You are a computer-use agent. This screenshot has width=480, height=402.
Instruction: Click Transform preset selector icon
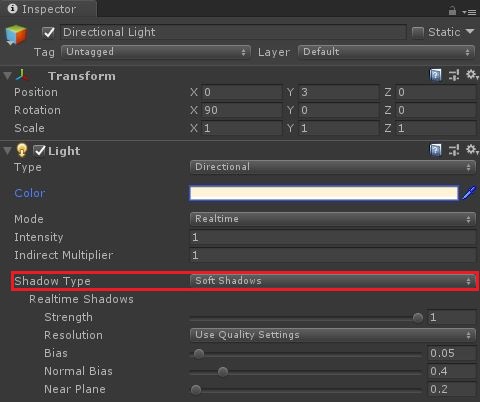coord(454,75)
